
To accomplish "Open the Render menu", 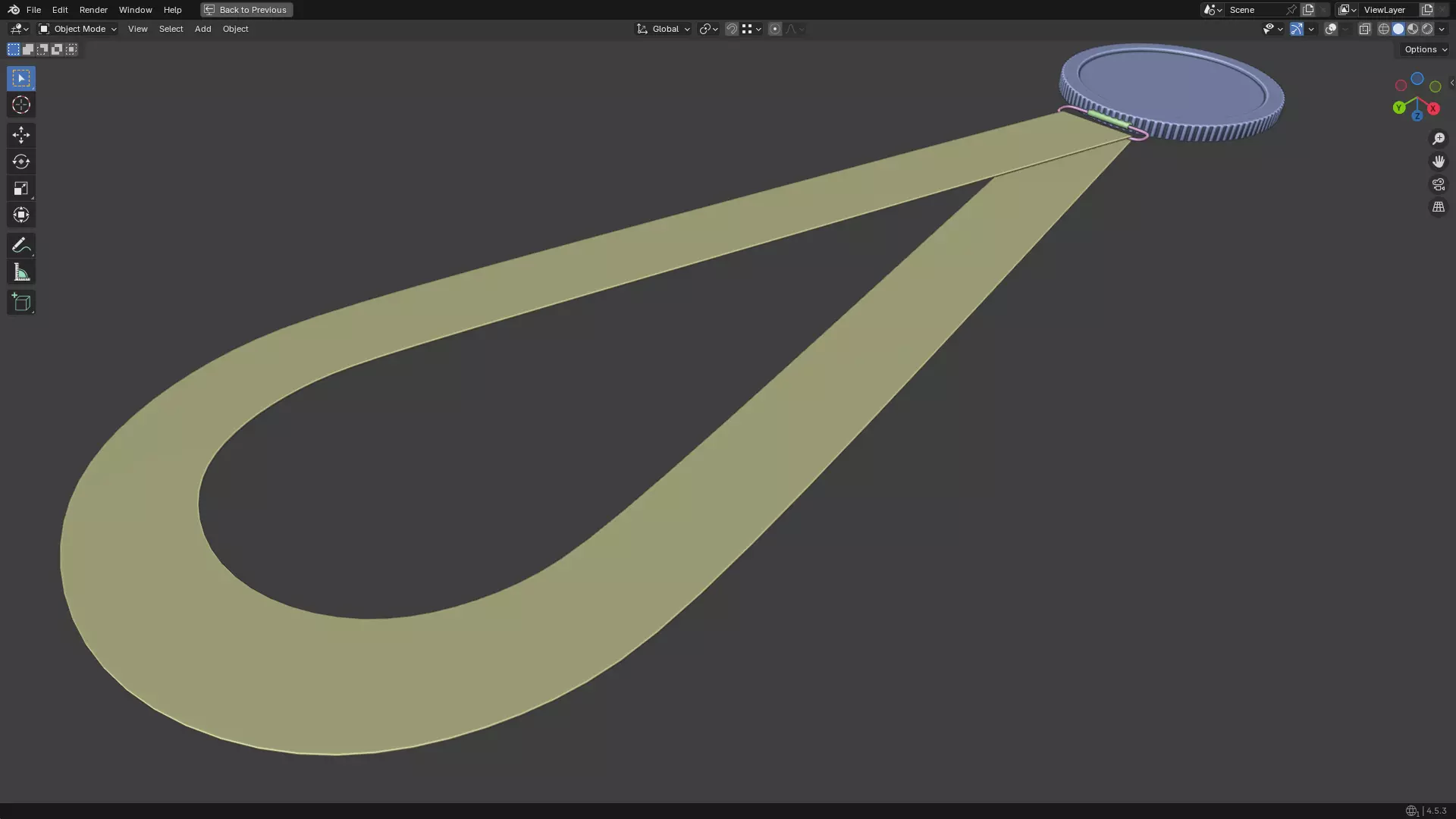I will coord(93,10).
